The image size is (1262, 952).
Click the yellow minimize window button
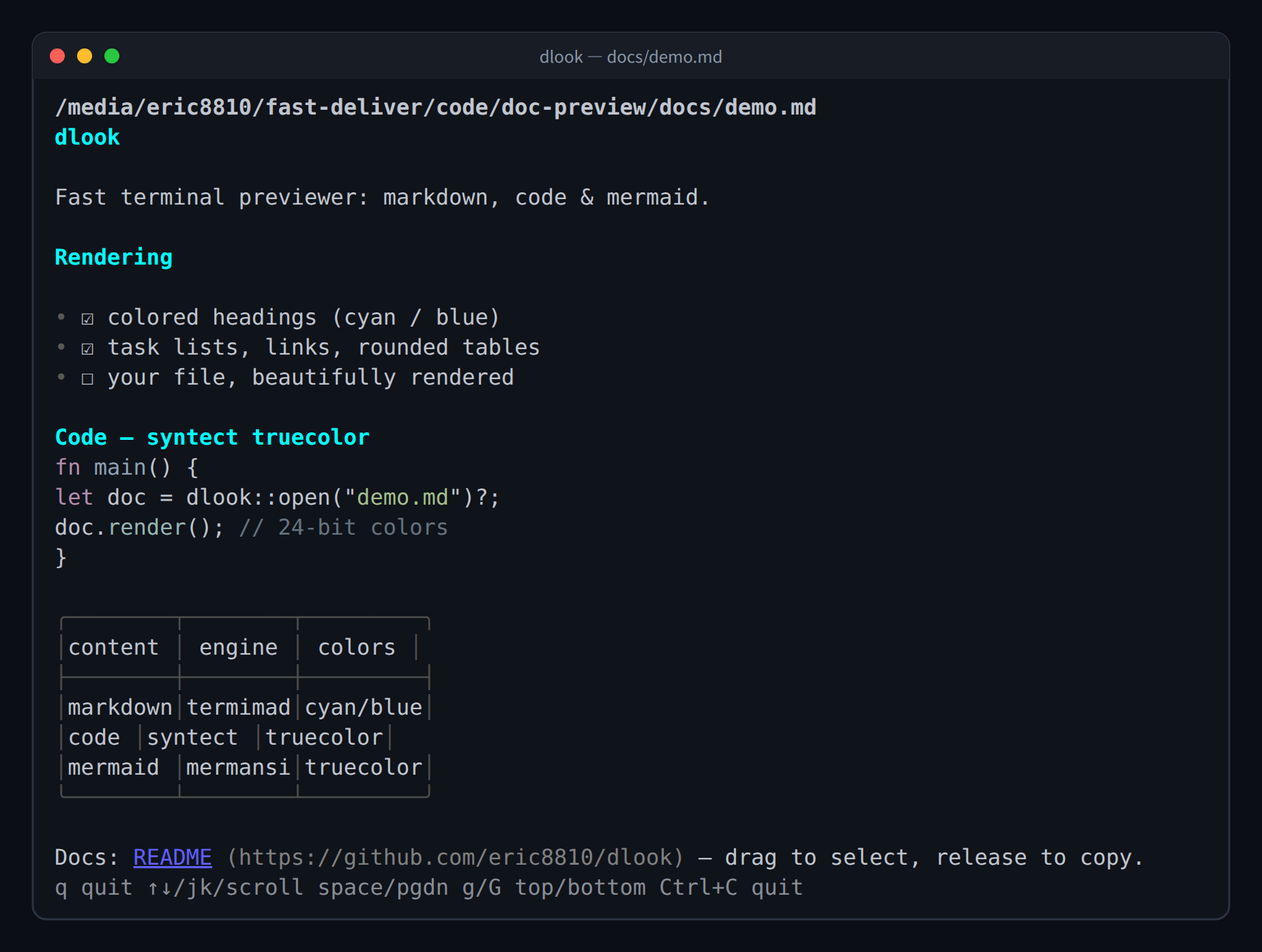coord(85,56)
